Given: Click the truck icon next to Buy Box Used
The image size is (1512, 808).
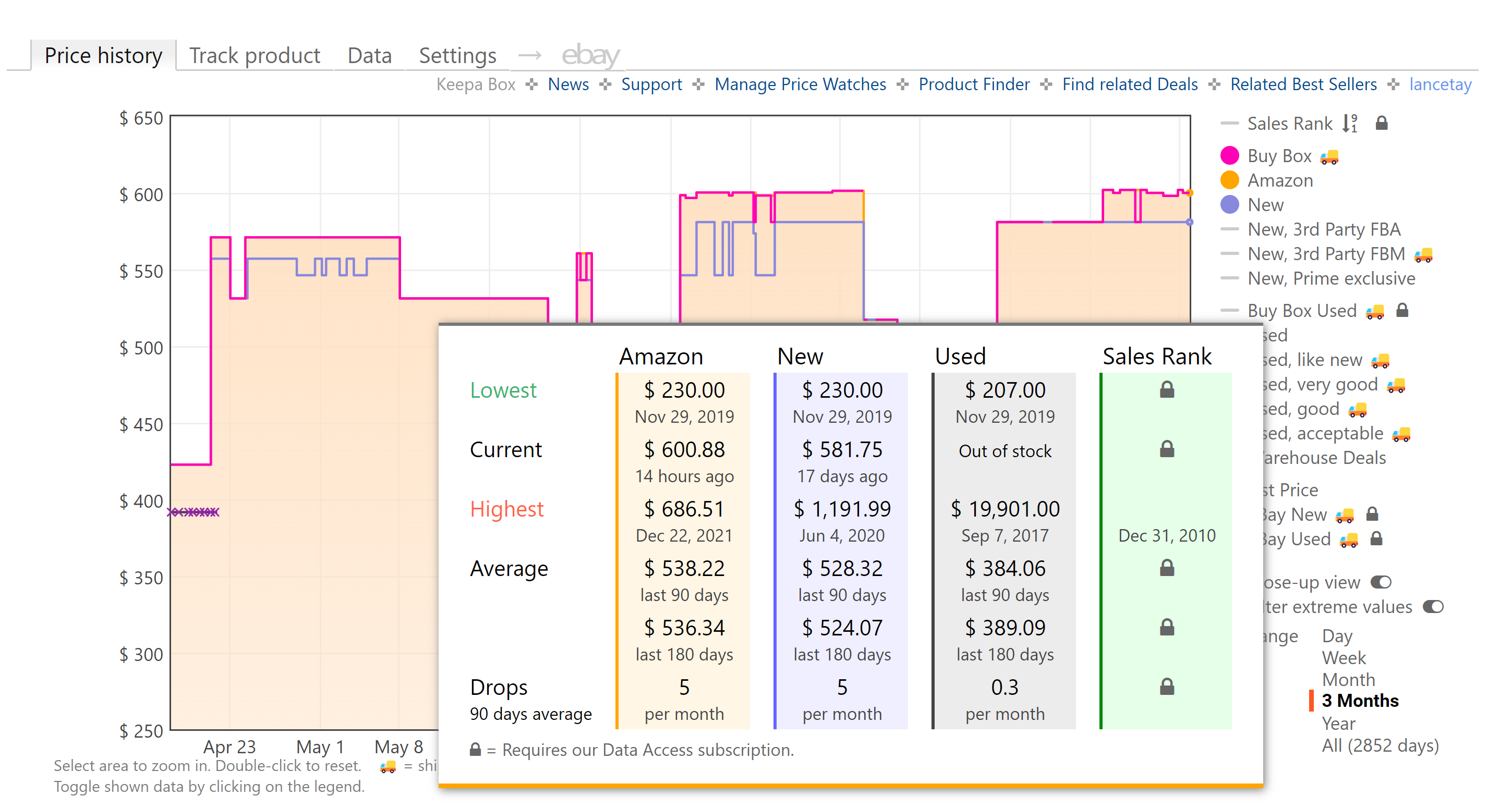Looking at the screenshot, I should 1374,312.
